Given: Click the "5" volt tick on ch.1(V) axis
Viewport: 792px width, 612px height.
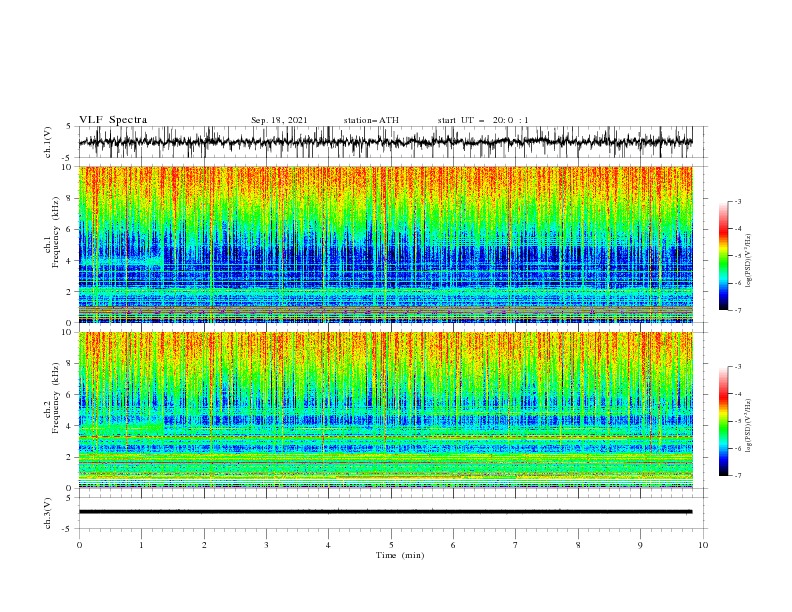Looking at the screenshot, I should [69, 126].
